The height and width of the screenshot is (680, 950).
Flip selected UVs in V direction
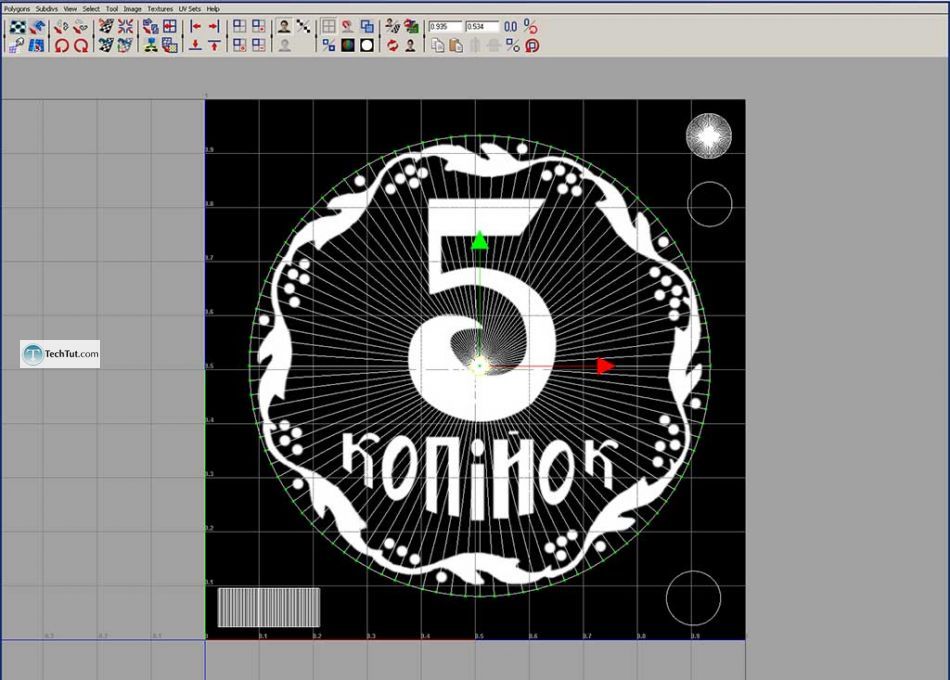(x=80, y=27)
